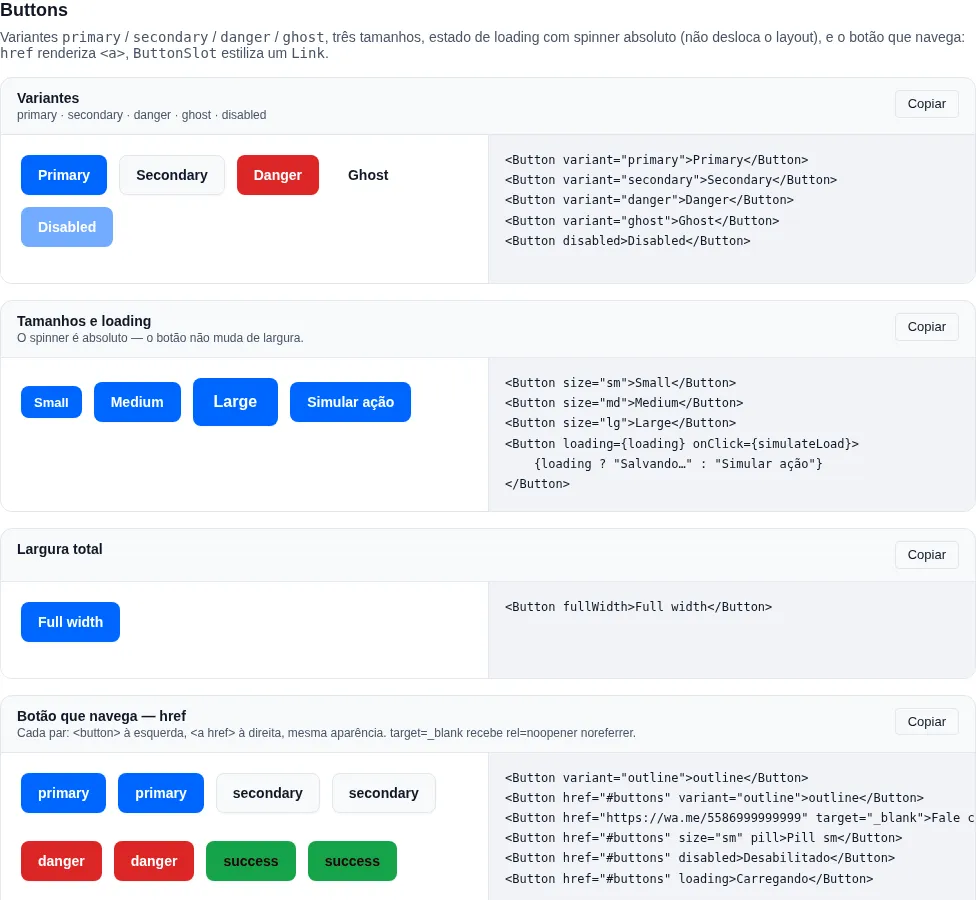The image size is (976, 900).
Task: Click the Largura total section title
Action: point(60,549)
